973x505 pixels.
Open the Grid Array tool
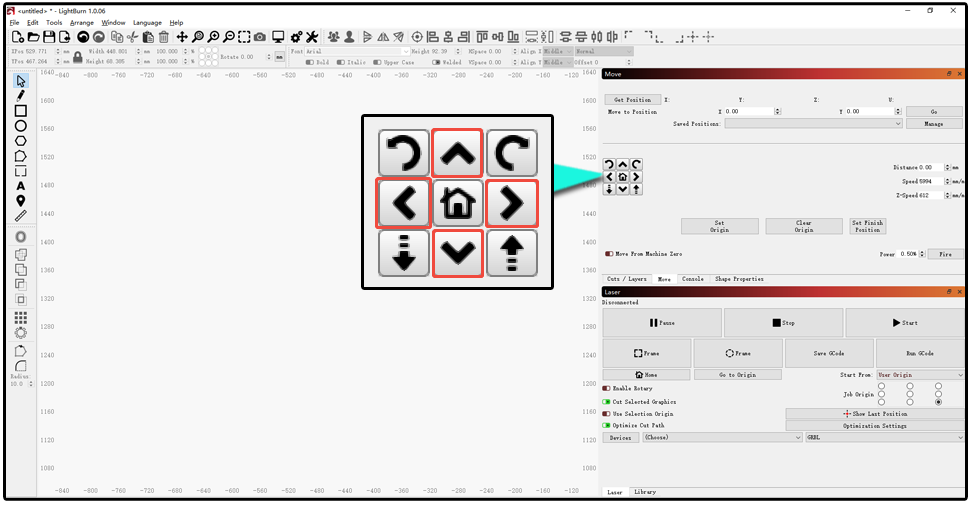pyautogui.click(x=20, y=318)
